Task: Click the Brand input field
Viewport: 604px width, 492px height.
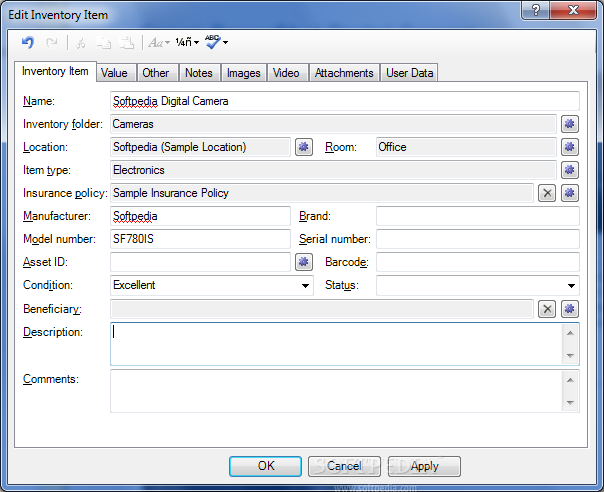Action: click(x=478, y=216)
